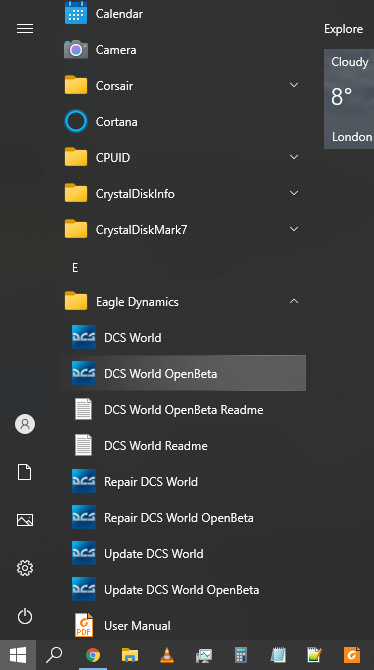The image size is (374, 670).
Task: Open Google Chrome from taskbar
Action: [x=93, y=655]
